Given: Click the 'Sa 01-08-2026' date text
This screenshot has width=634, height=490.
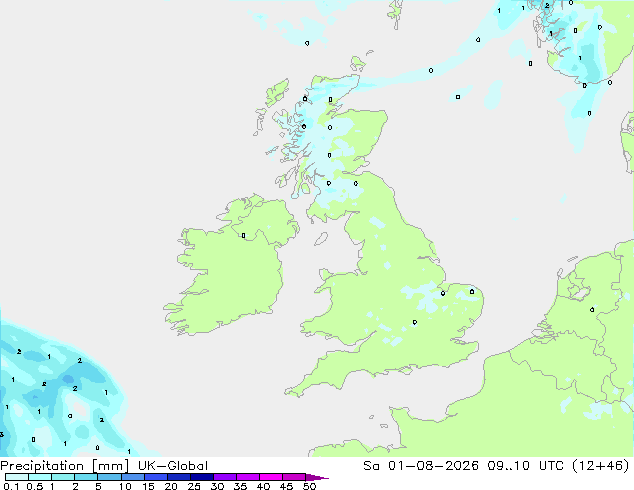Looking at the screenshot, I should click(421, 466).
